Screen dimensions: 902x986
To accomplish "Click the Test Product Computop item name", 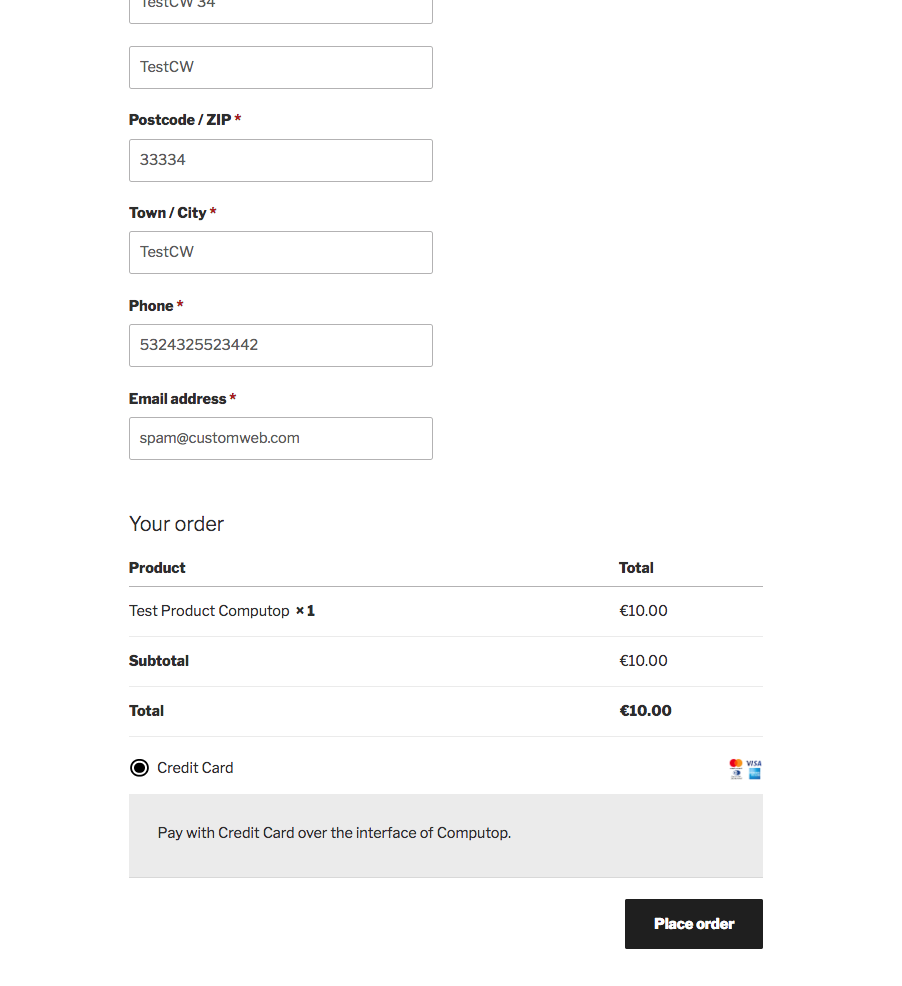I will click(x=209, y=611).
